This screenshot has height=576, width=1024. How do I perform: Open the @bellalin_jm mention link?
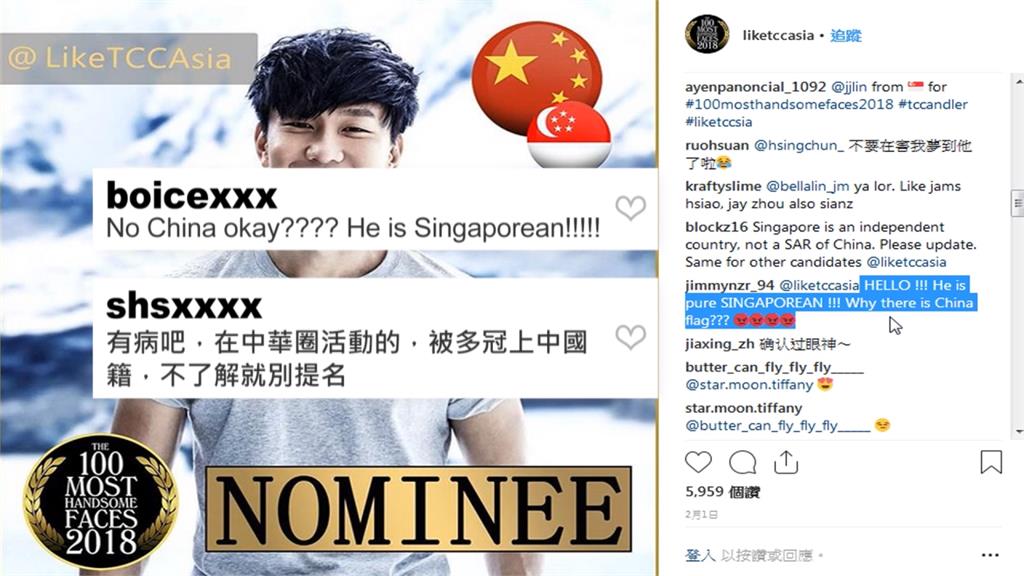pyautogui.click(x=807, y=186)
